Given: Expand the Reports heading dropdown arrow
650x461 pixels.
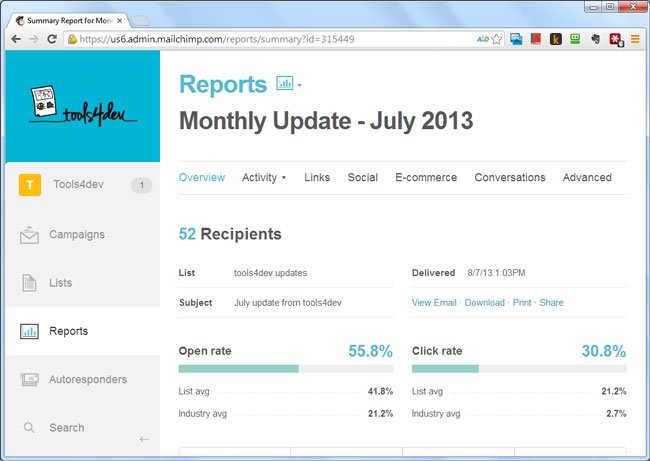Looking at the screenshot, I should (x=300, y=85).
